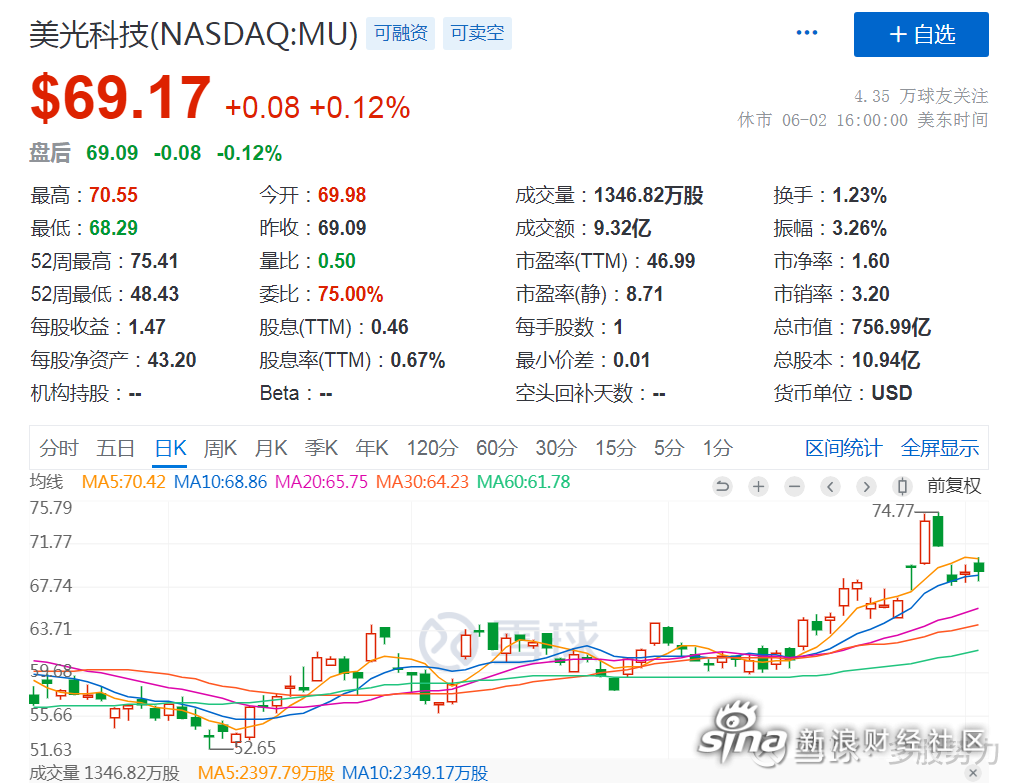Zoom out the K-line chart

795,486
